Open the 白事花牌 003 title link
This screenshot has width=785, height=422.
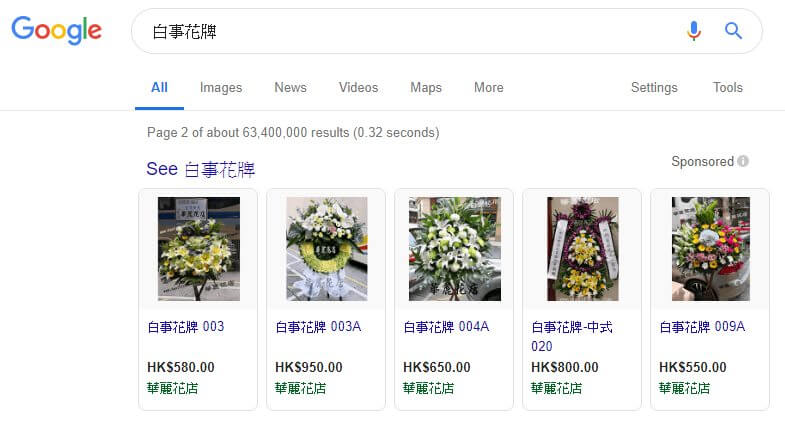pos(186,327)
